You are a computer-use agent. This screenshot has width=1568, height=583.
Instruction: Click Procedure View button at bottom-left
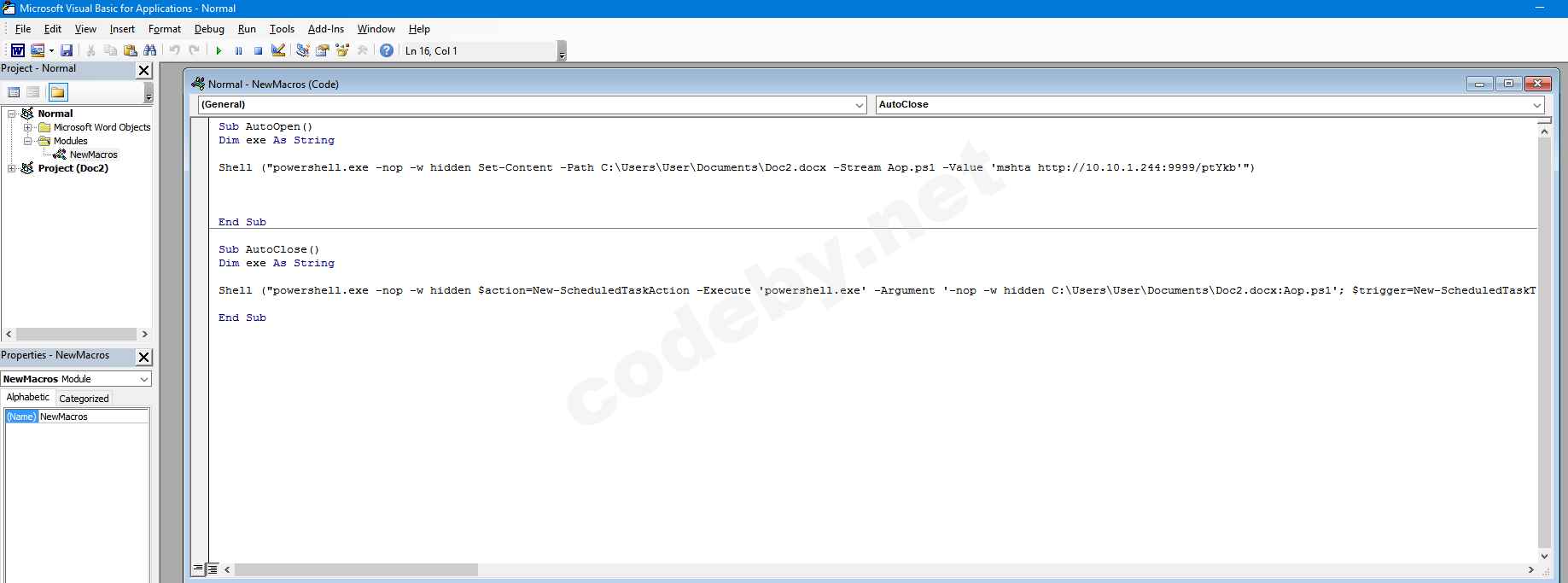click(x=198, y=568)
